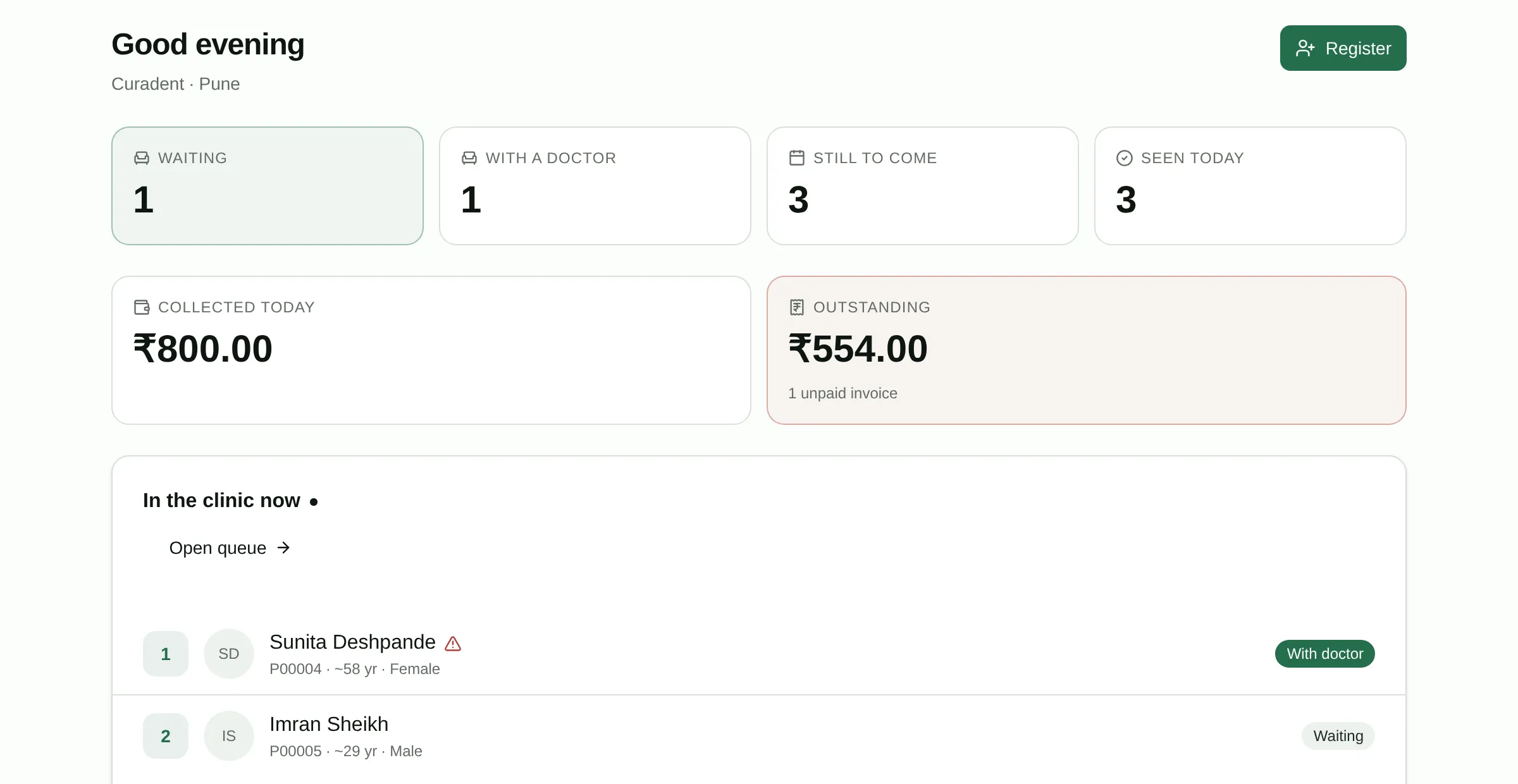Select the With a Doctor card
The image size is (1518, 784).
[x=595, y=186]
